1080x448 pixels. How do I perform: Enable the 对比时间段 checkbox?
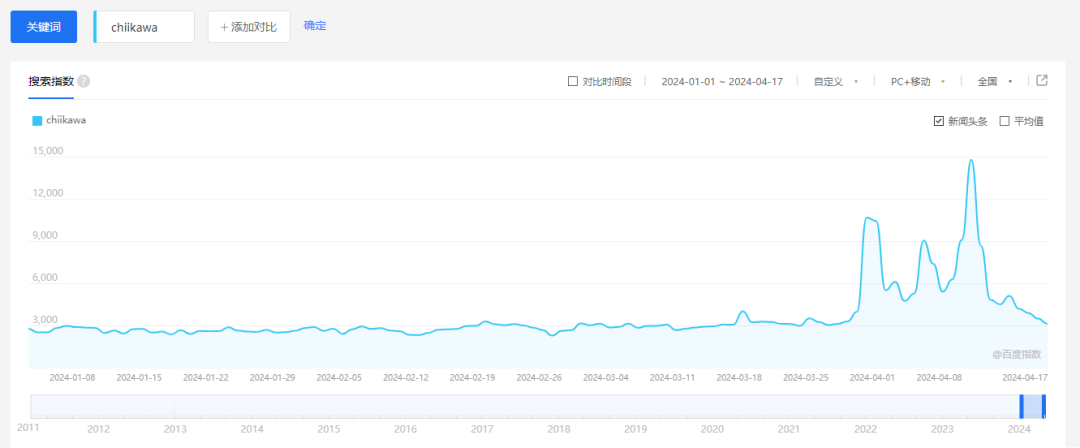(573, 82)
